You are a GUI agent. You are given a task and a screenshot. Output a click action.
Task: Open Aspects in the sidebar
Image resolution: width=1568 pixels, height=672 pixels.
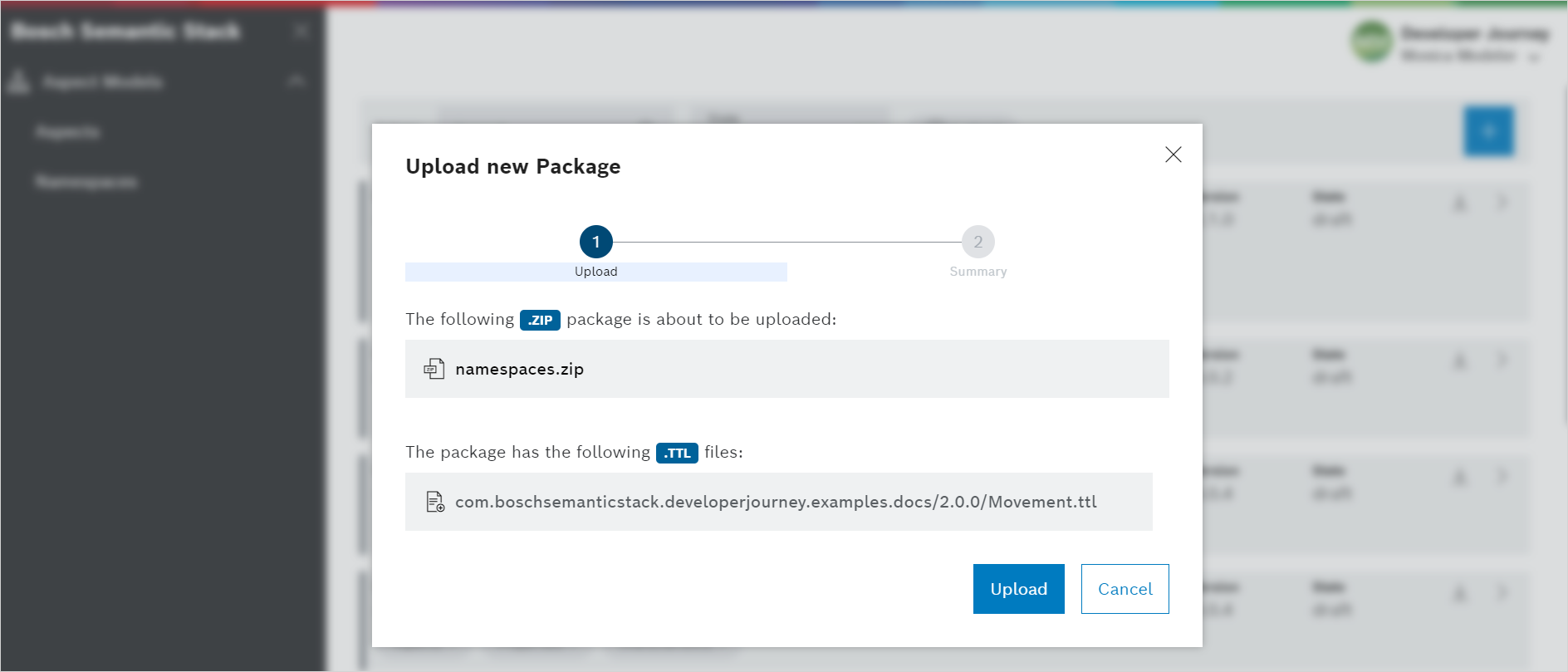click(x=68, y=132)
